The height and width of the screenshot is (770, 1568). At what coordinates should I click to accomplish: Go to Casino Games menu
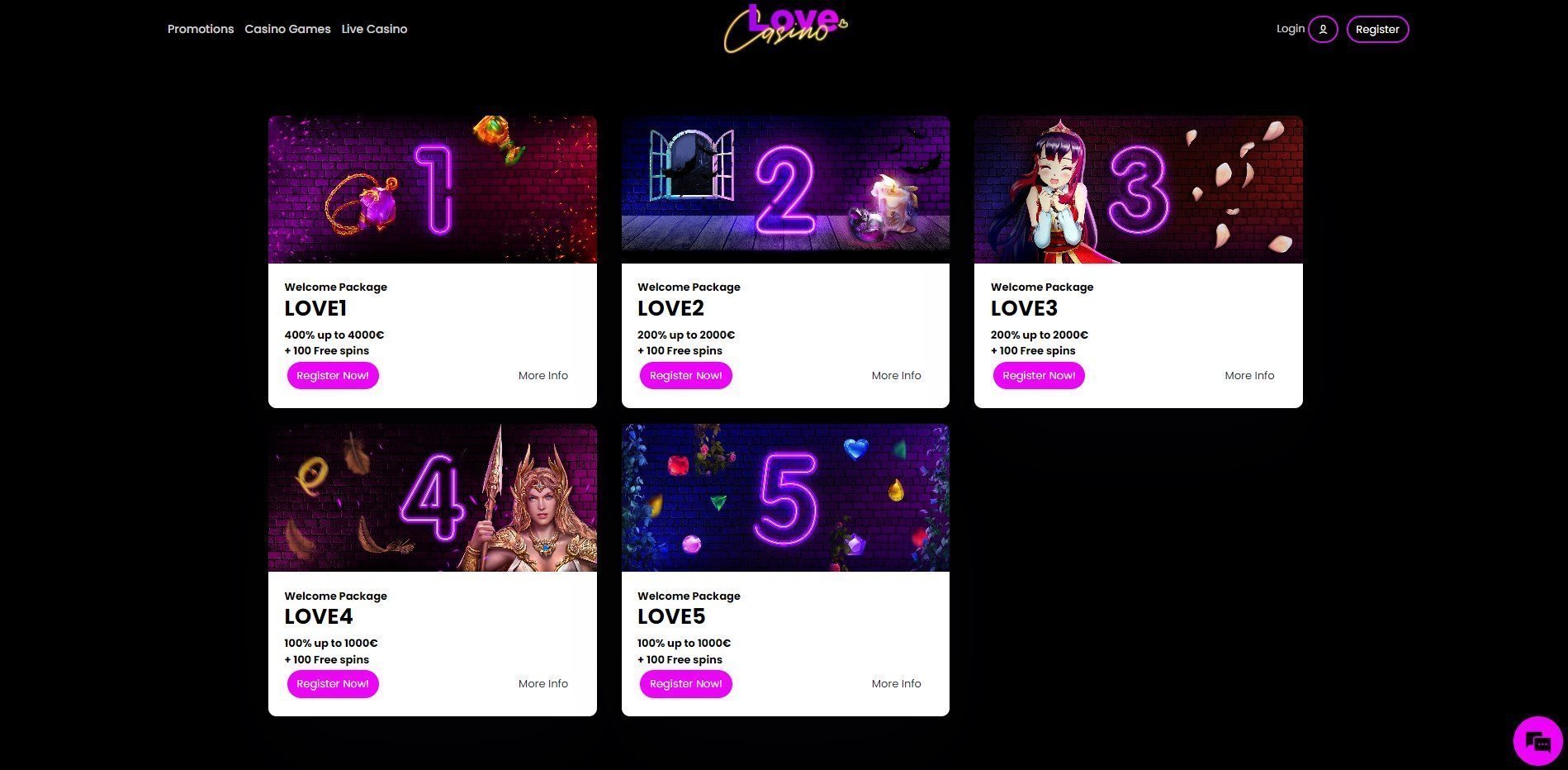pos(287,29)
